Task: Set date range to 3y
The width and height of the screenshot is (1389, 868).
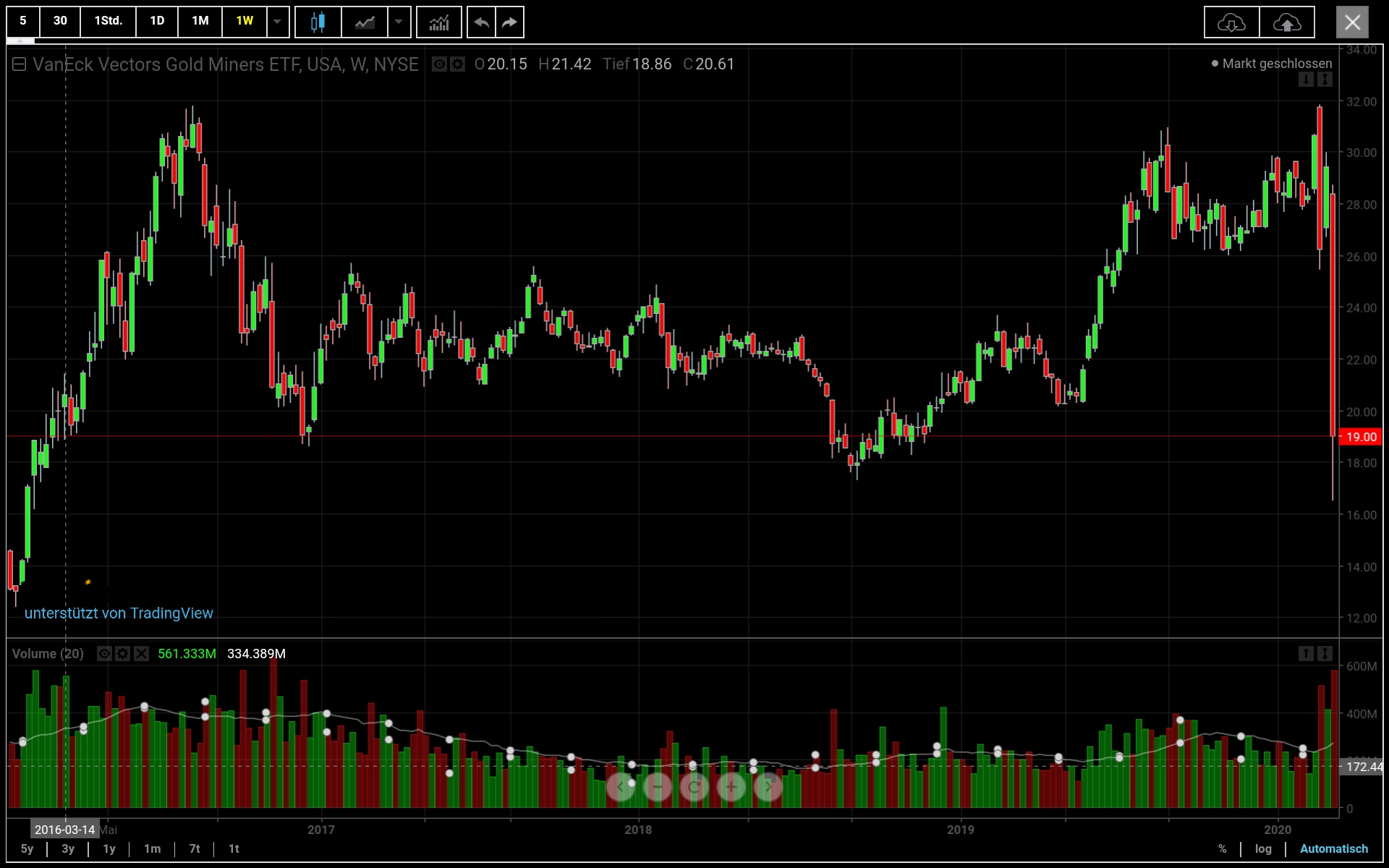Action: [68, 849]
